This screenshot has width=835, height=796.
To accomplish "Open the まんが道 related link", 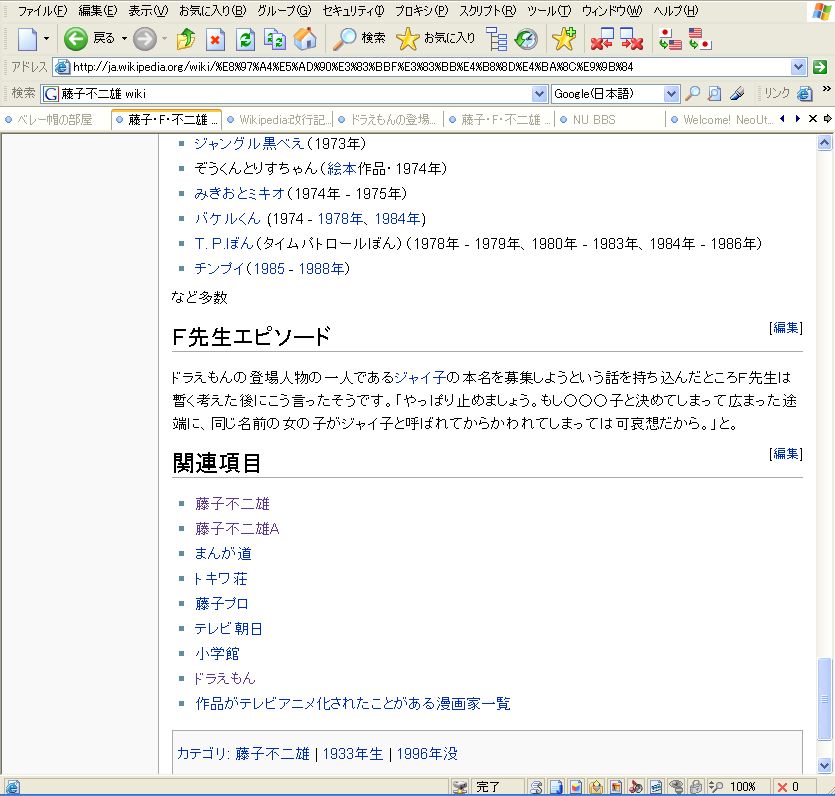I will [x=223, y=554].
